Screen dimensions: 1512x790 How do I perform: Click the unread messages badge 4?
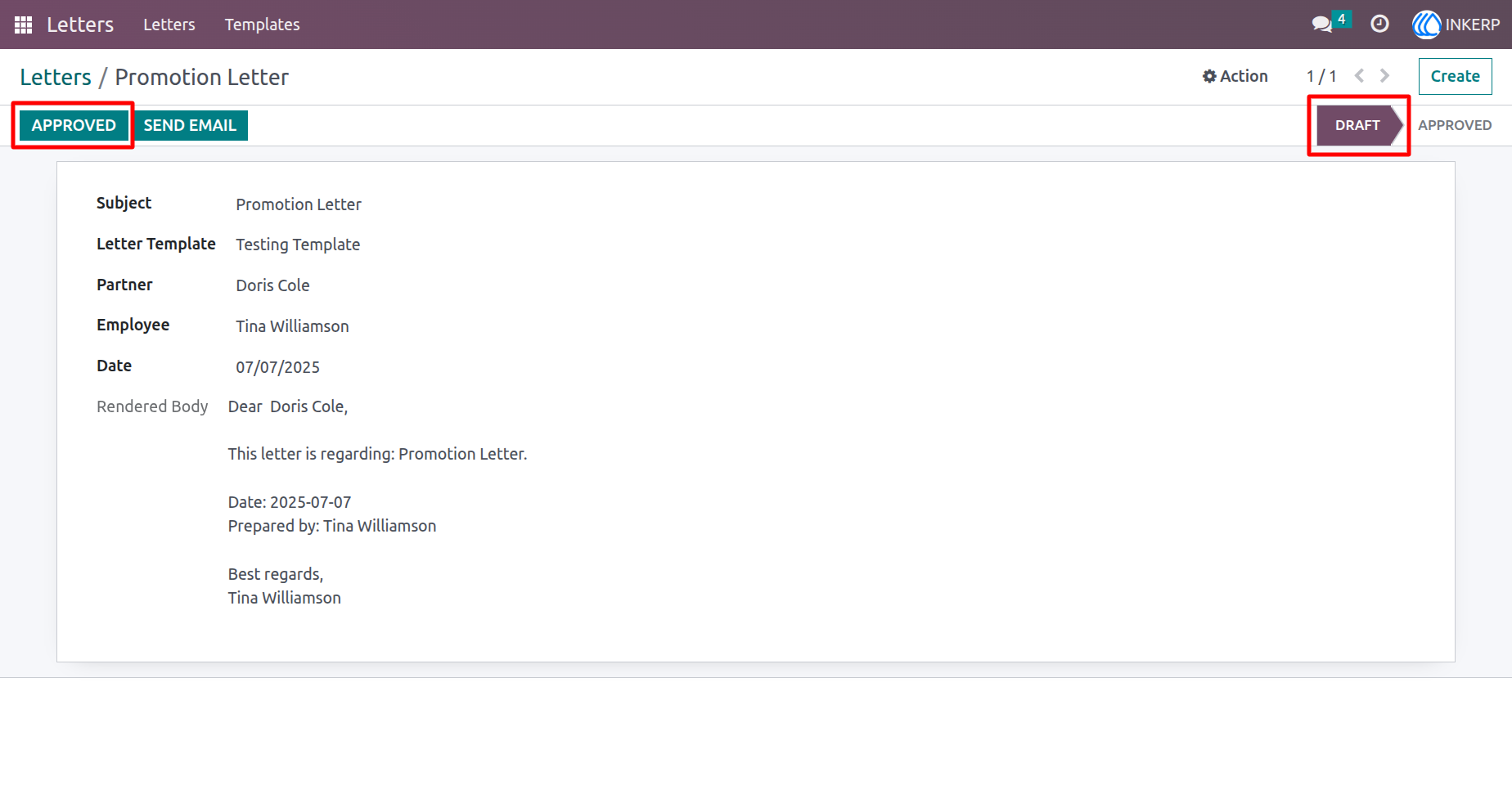tap(1341, 19)
